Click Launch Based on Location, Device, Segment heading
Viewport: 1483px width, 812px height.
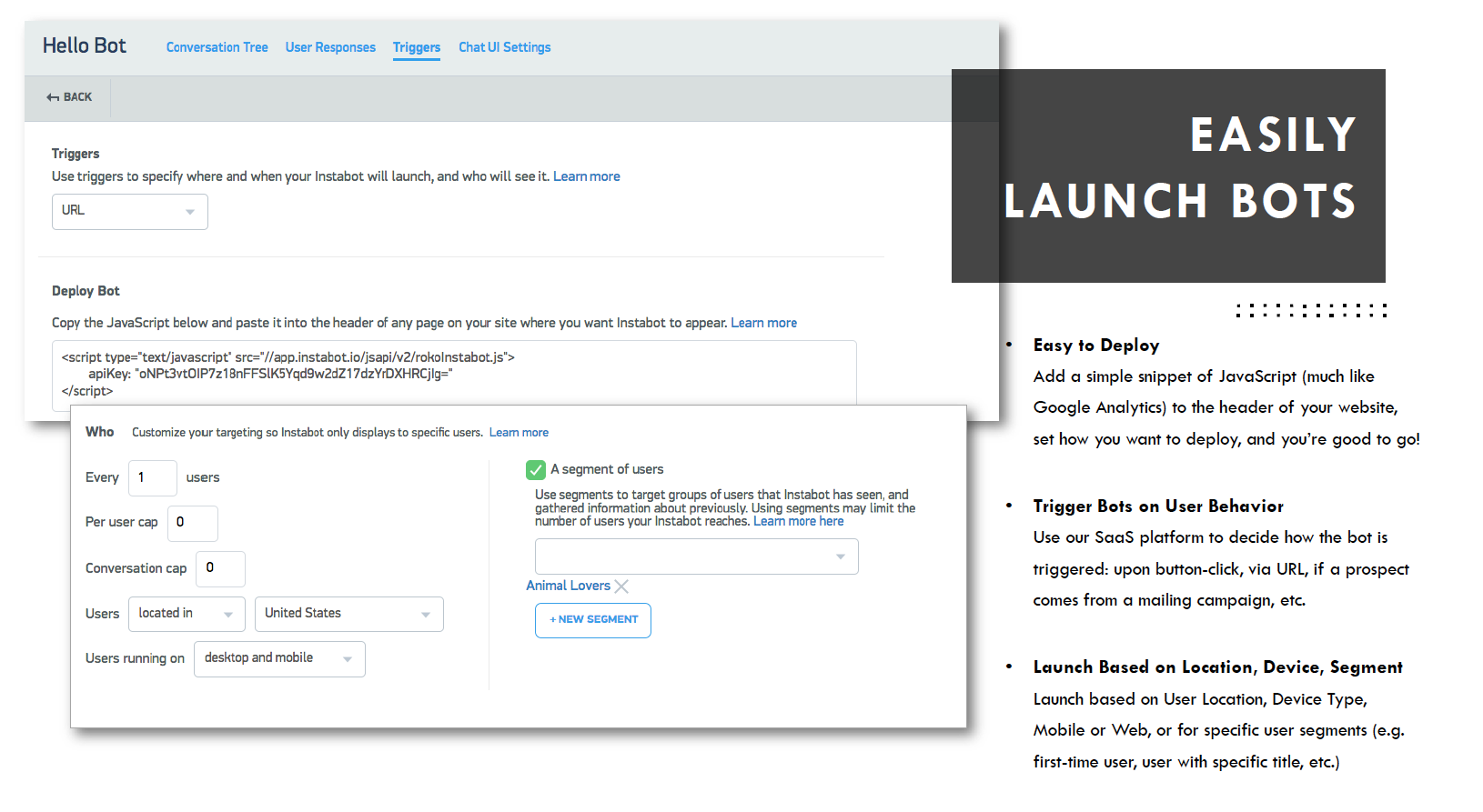coord(1218,667)
